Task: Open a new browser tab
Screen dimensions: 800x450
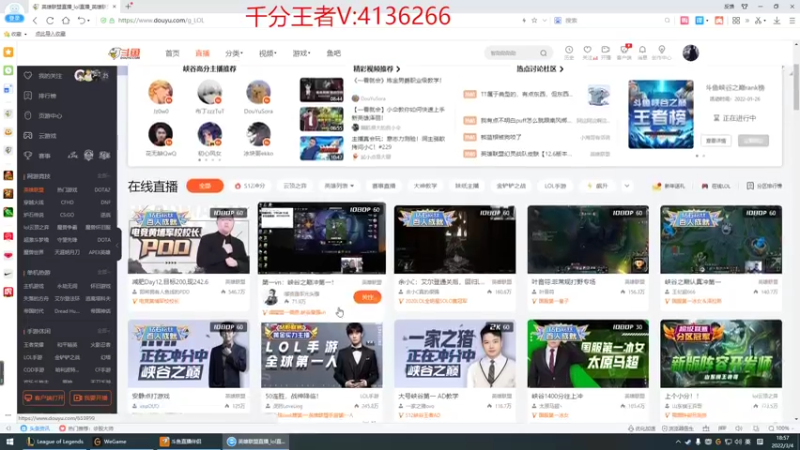Action: [129, 7]
